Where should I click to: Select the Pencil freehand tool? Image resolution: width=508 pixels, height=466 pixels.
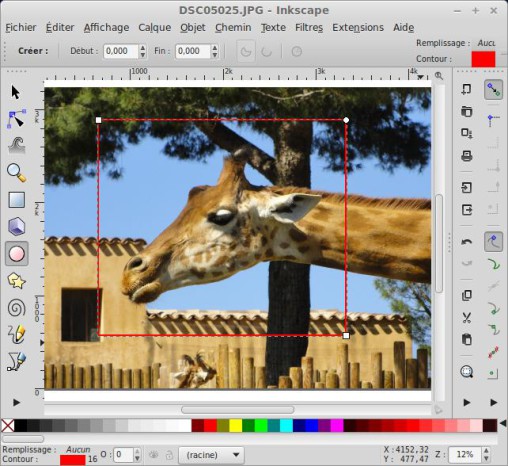(x=16, y=334)
